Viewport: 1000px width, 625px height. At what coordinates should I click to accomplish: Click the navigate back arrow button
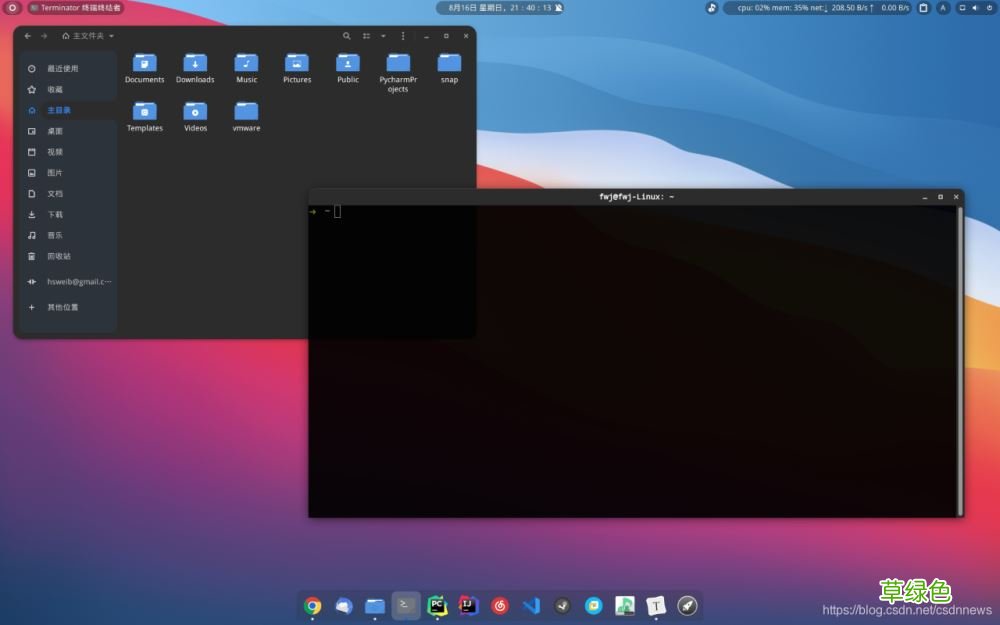point(29,35)
